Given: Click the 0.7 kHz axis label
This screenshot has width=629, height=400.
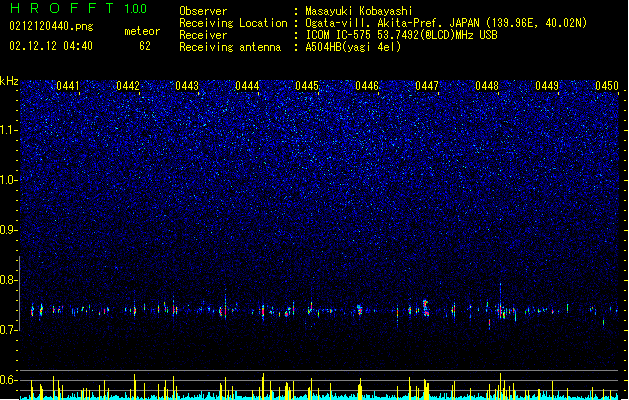Looking at the screenshot, I should tap(8, 330).
